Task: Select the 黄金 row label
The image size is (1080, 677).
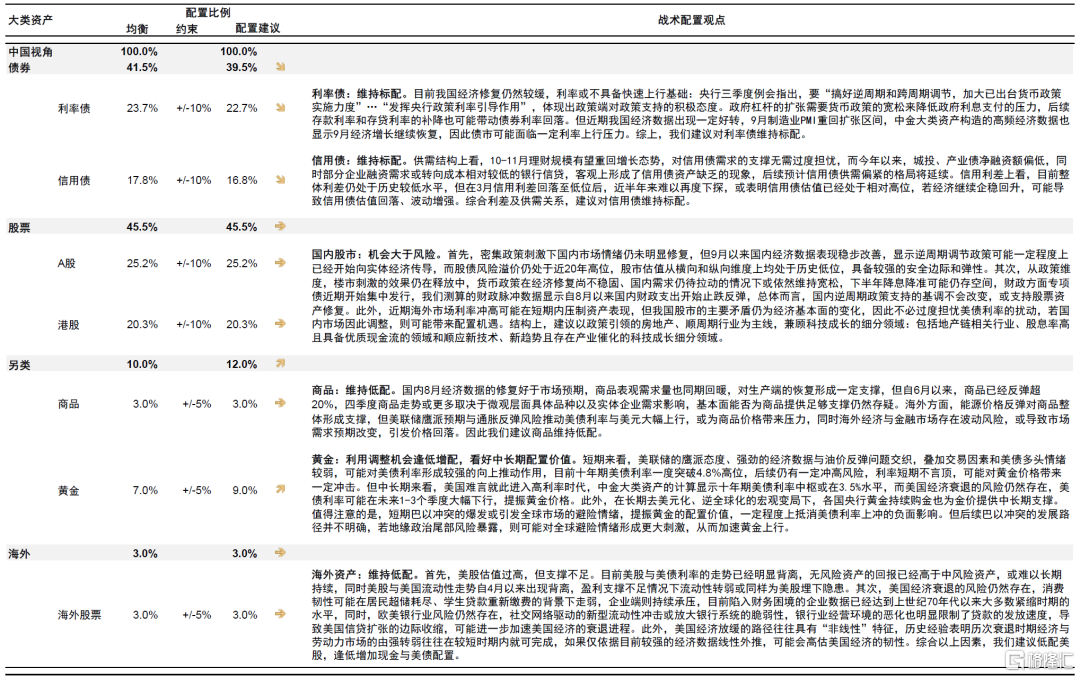Action: pos(68,490)
